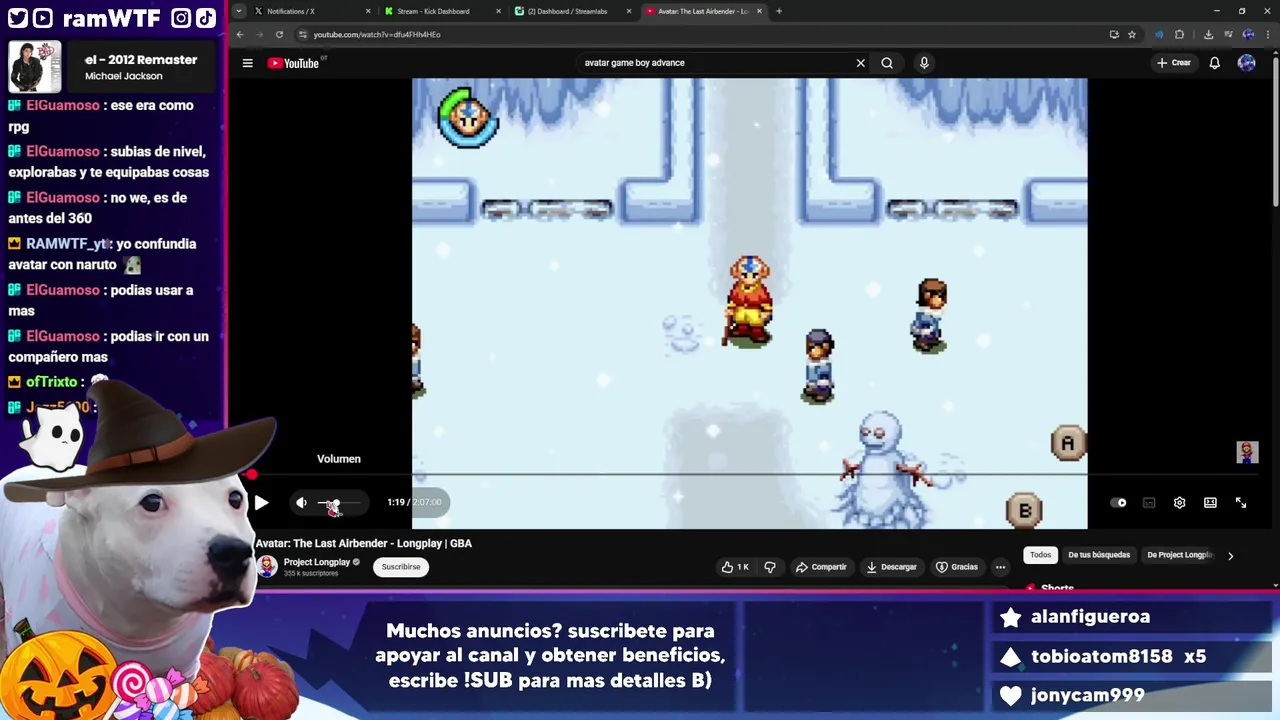Open the Project Longplay channel link

pos(317,562)
